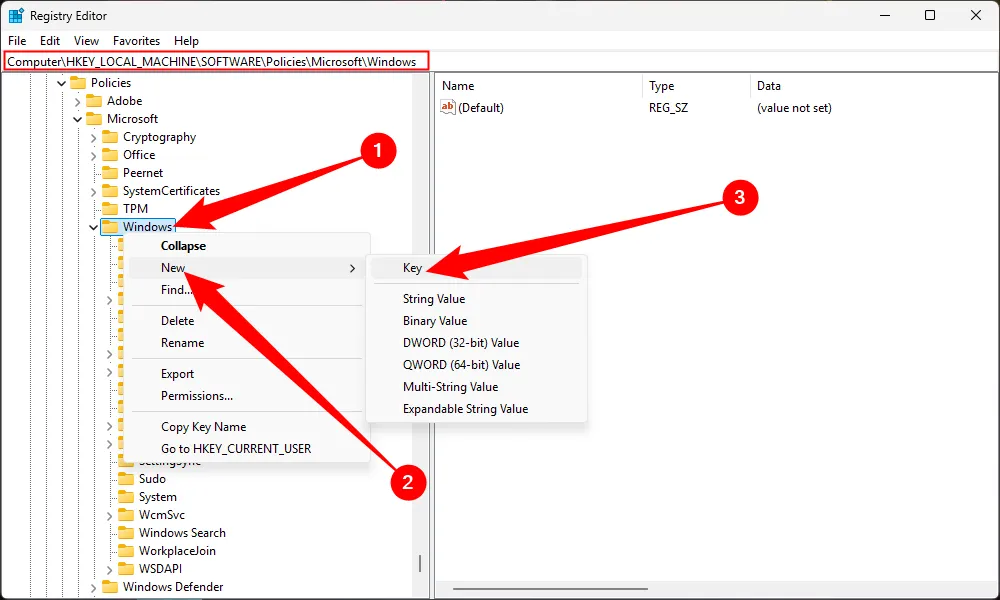
Task: Click the Cryptography folder icon
Action: tap(110, 137)
